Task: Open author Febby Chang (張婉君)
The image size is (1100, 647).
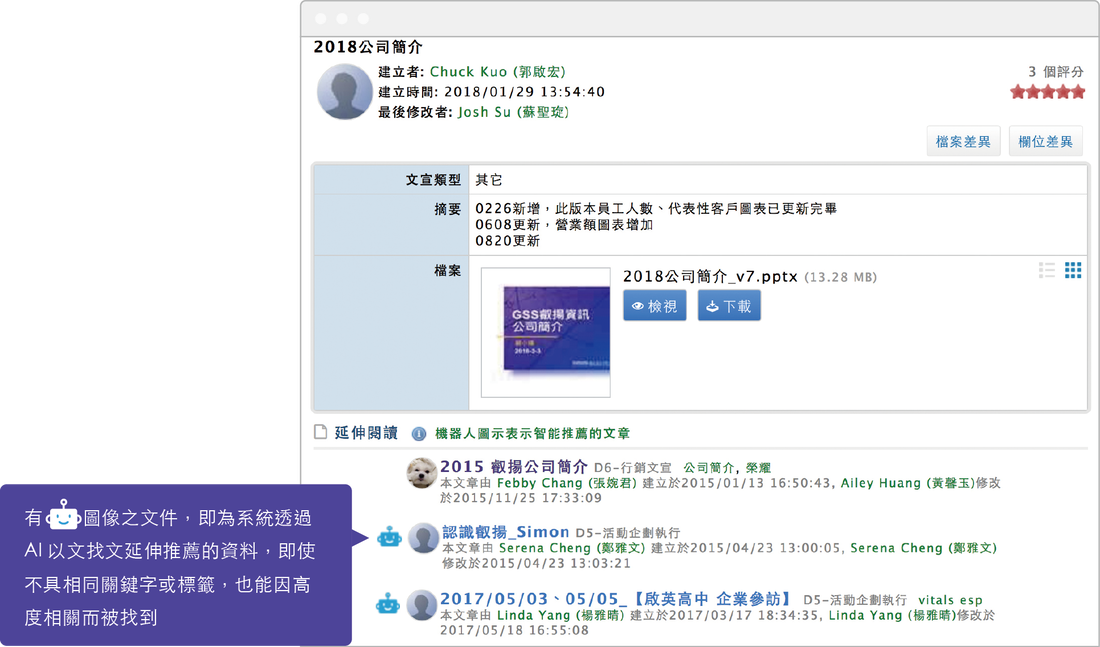Action: click(x=567, y=483)
